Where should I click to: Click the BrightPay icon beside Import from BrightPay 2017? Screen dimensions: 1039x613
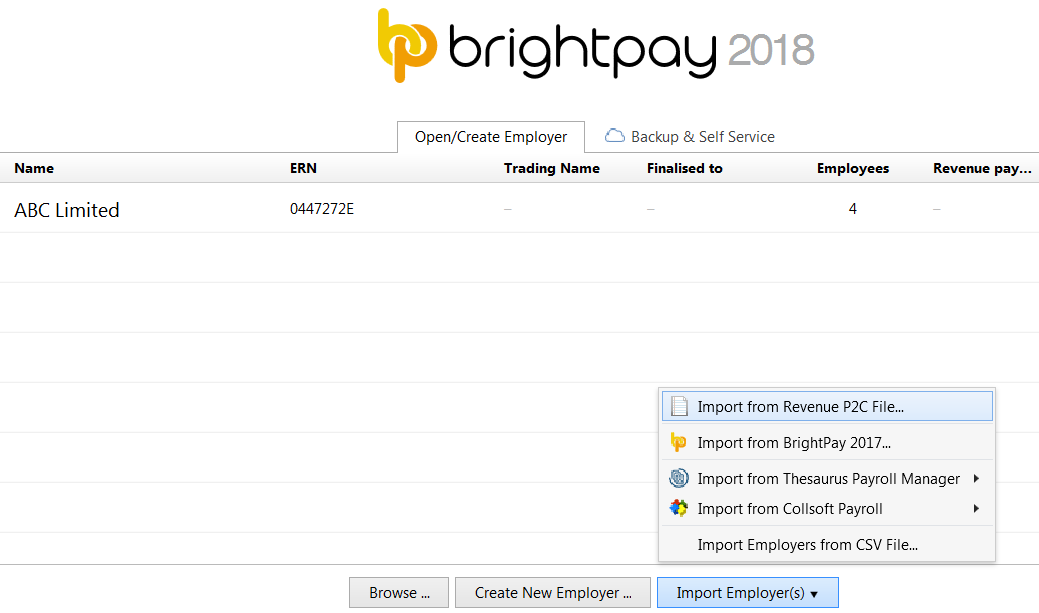pos(678,442)
